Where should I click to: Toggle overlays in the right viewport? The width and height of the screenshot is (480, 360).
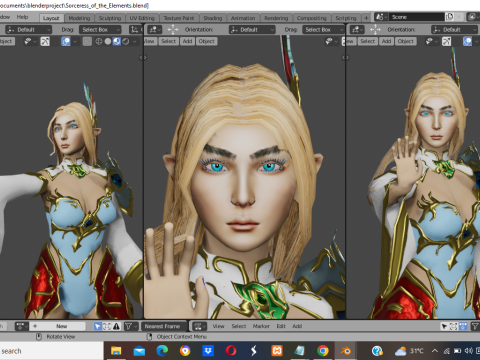pyautogui.click(x=467, y=41)
